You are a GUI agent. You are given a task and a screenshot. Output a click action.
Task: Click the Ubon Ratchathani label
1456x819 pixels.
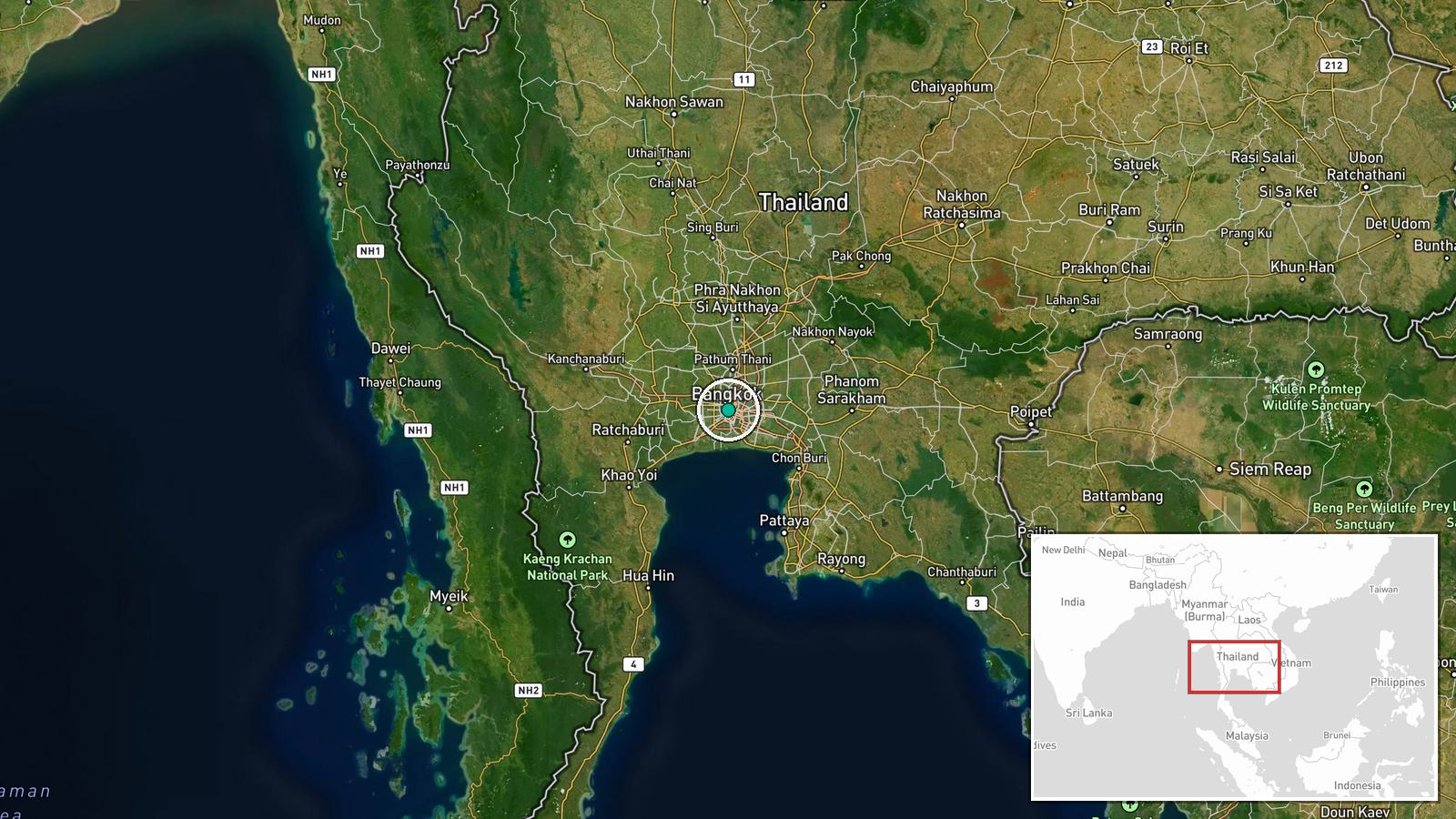click(x=1366, y=166)
